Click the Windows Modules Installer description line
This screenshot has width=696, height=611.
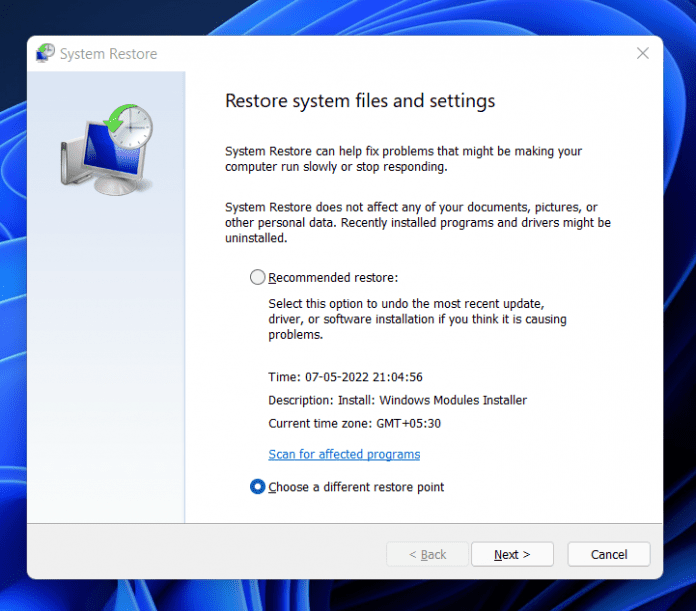coord(397,400)
